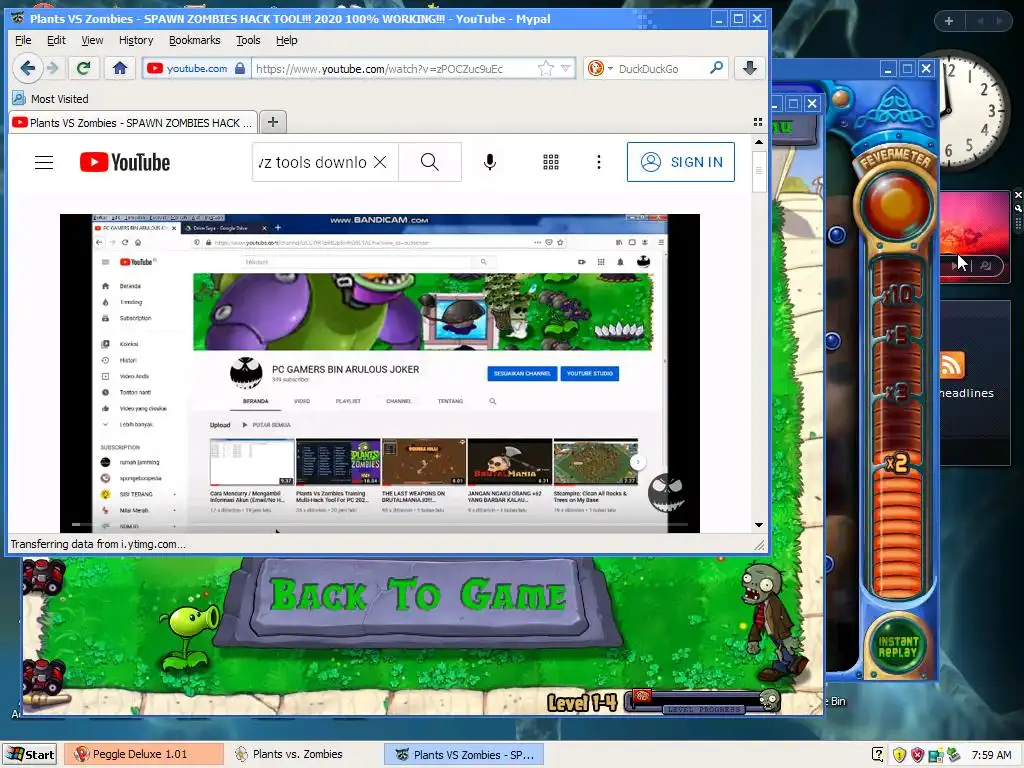This screenshot has width=1024, height=768.
Task: Click the browser Back arrow button
Action: [x=28, y=68]
